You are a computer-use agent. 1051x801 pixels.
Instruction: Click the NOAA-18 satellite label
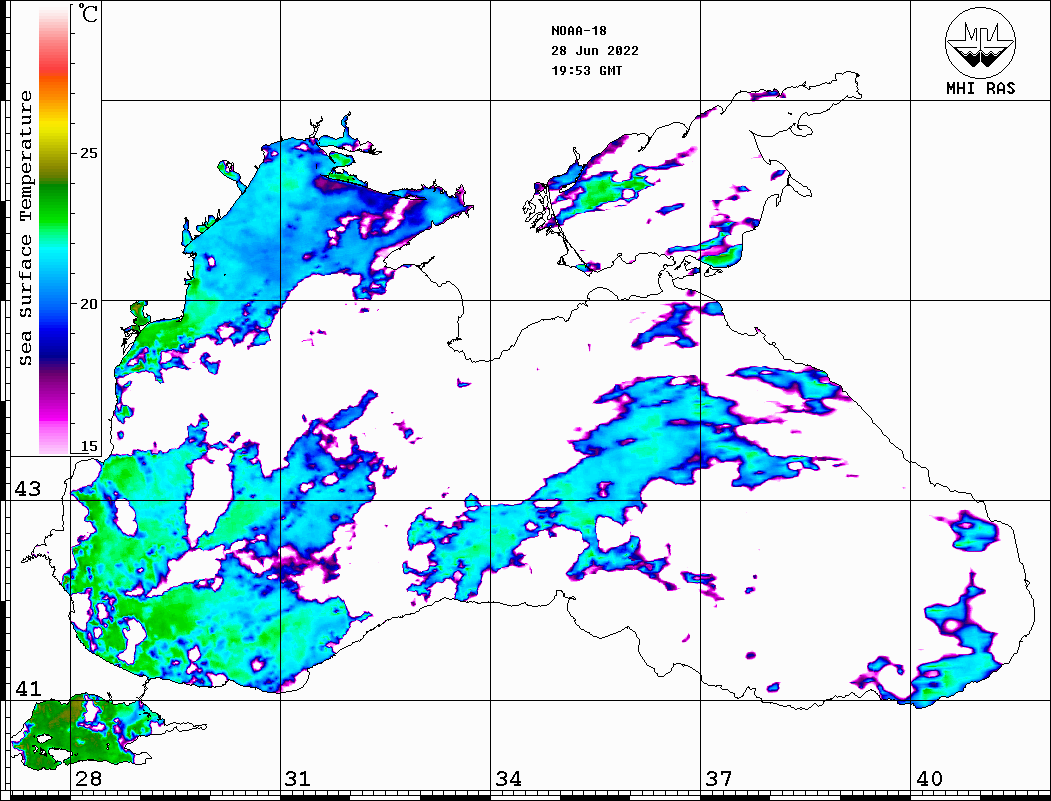pyautogui.click(x=578, y=31)
